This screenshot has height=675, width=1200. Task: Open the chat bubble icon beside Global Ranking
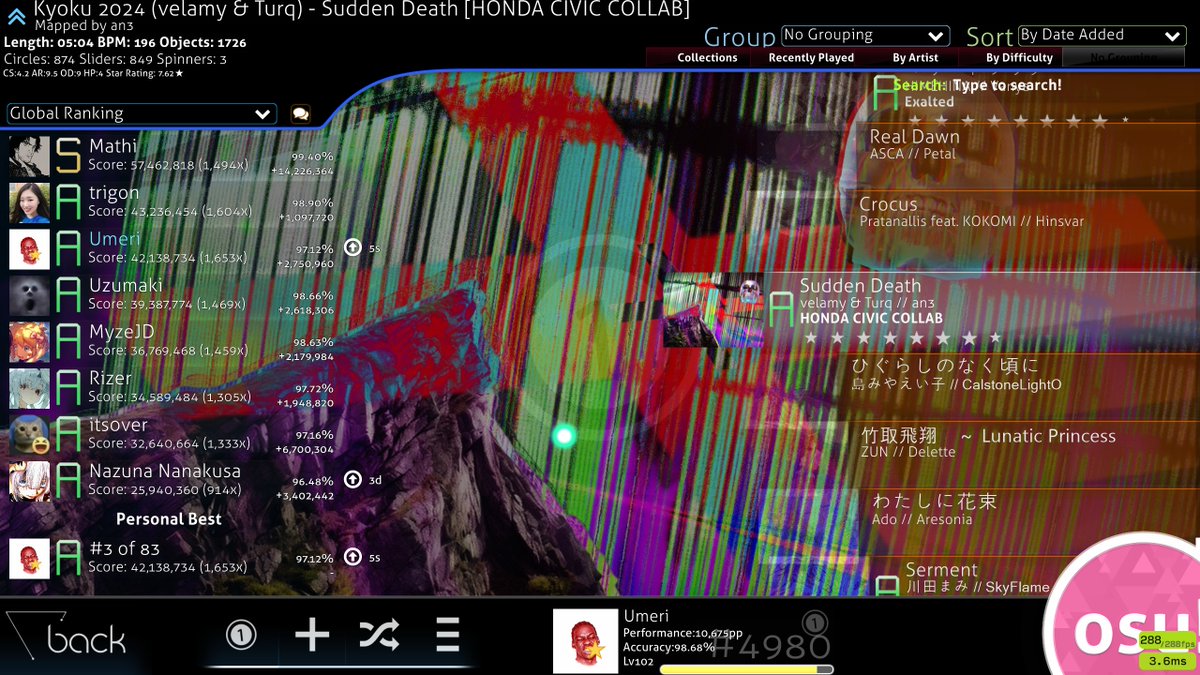click(x=300, y=114)
